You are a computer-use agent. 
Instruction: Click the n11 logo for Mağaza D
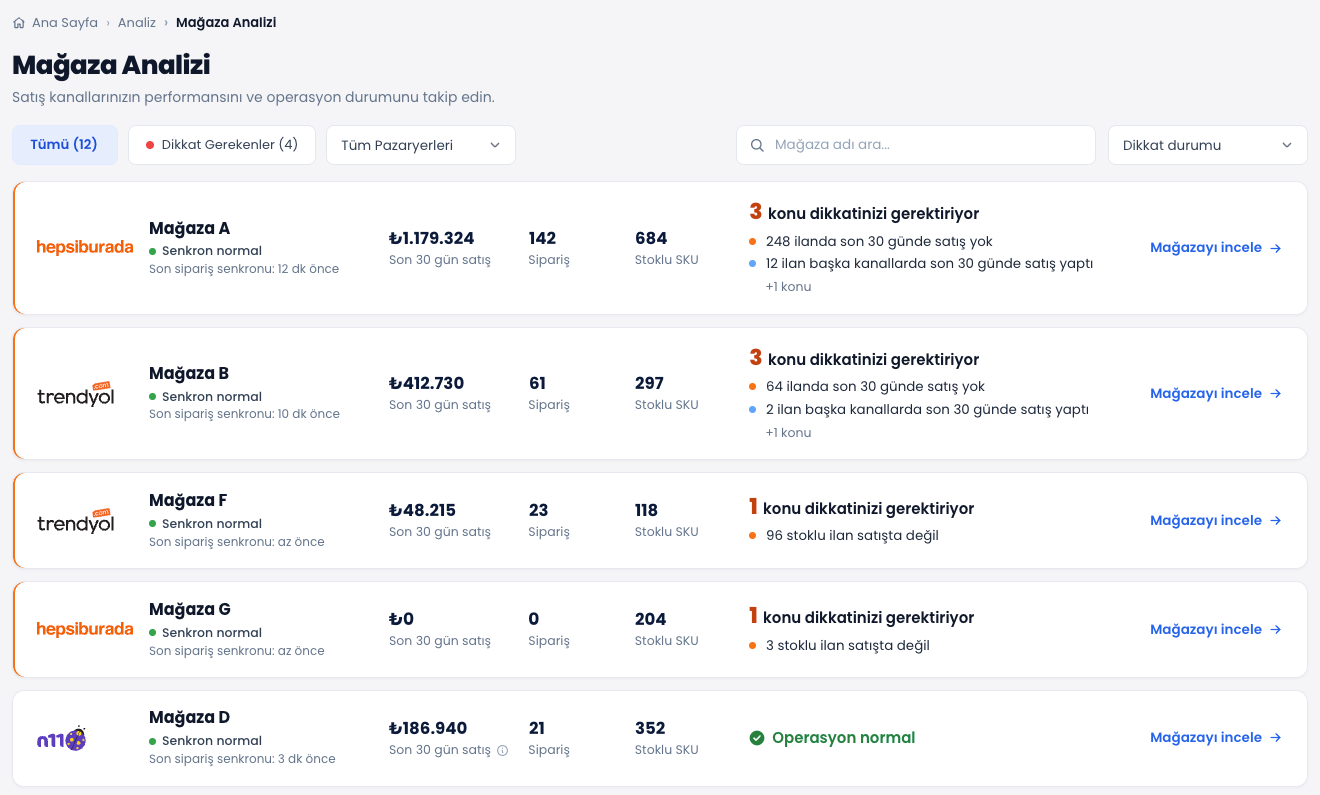[61, 739]
